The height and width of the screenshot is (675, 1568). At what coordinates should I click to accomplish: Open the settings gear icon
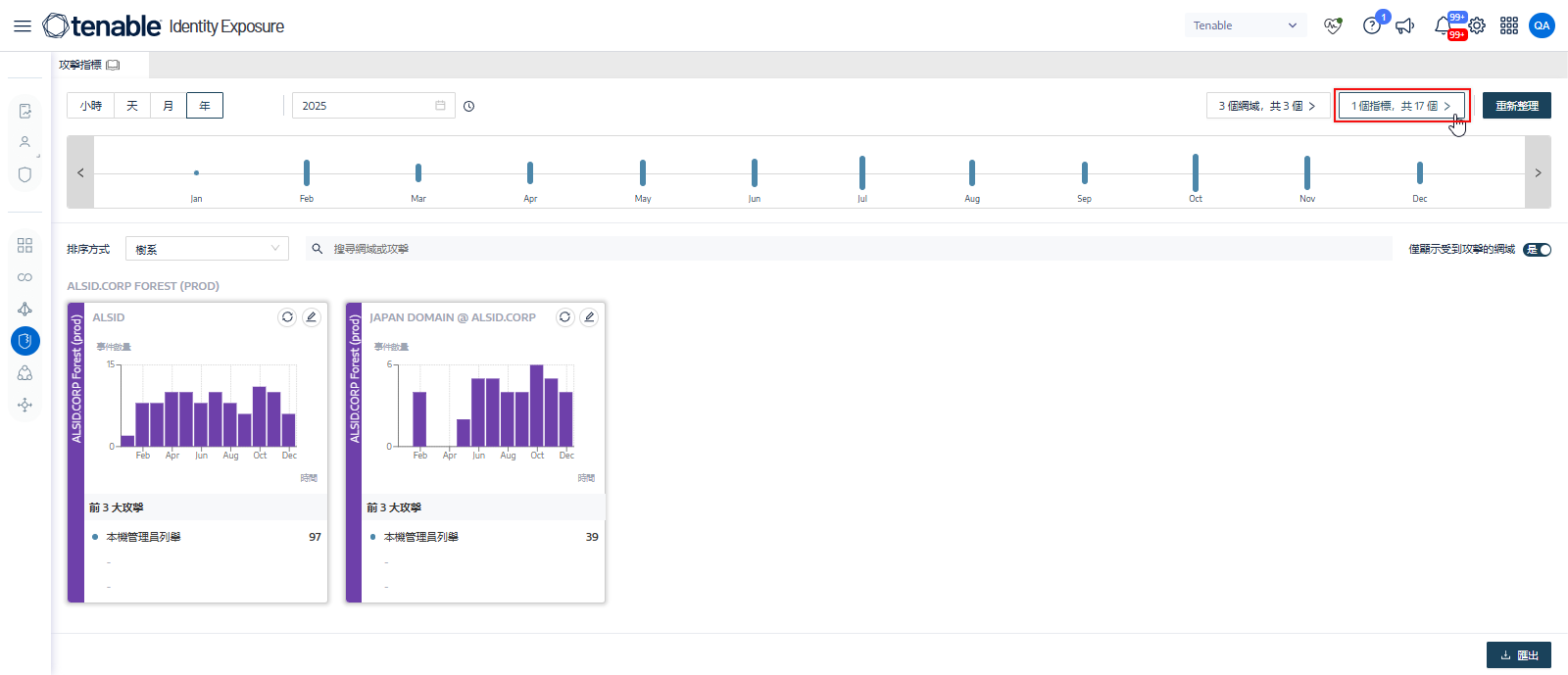pos(1477,26)
